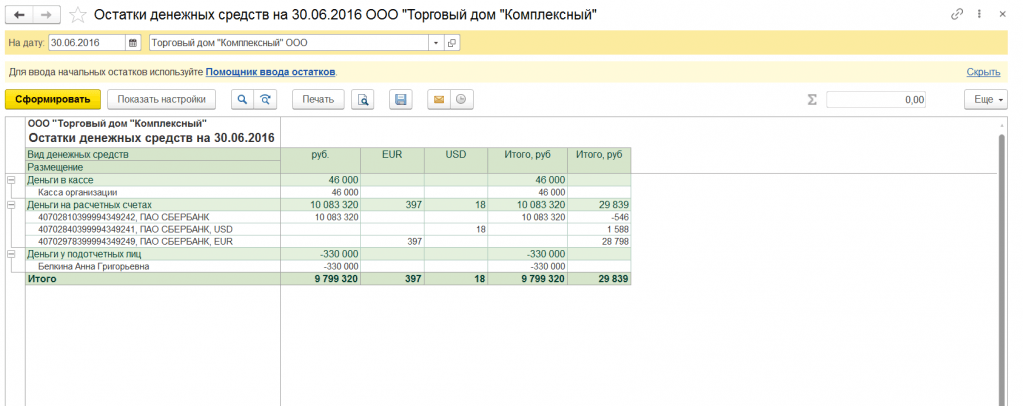Click the Скрыть link
Image resolution: width=1023 pixels, height=406 pixels.
[x=983, y=72]
